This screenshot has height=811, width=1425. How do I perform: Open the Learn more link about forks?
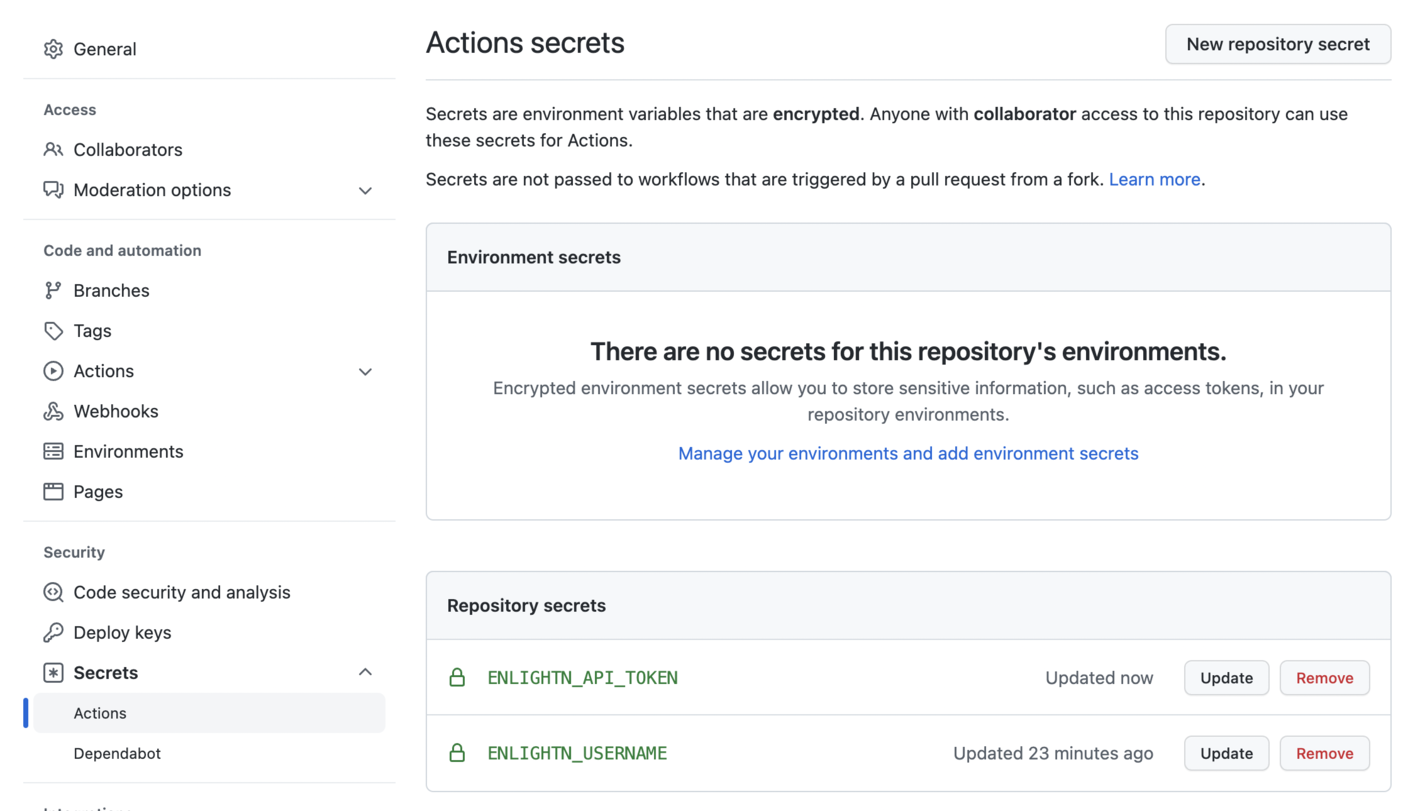point(1154,179)
